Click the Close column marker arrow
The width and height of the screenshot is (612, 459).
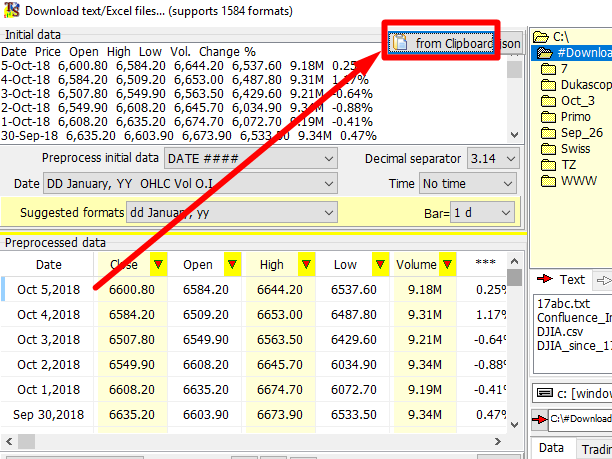click(x=157, y=264)
